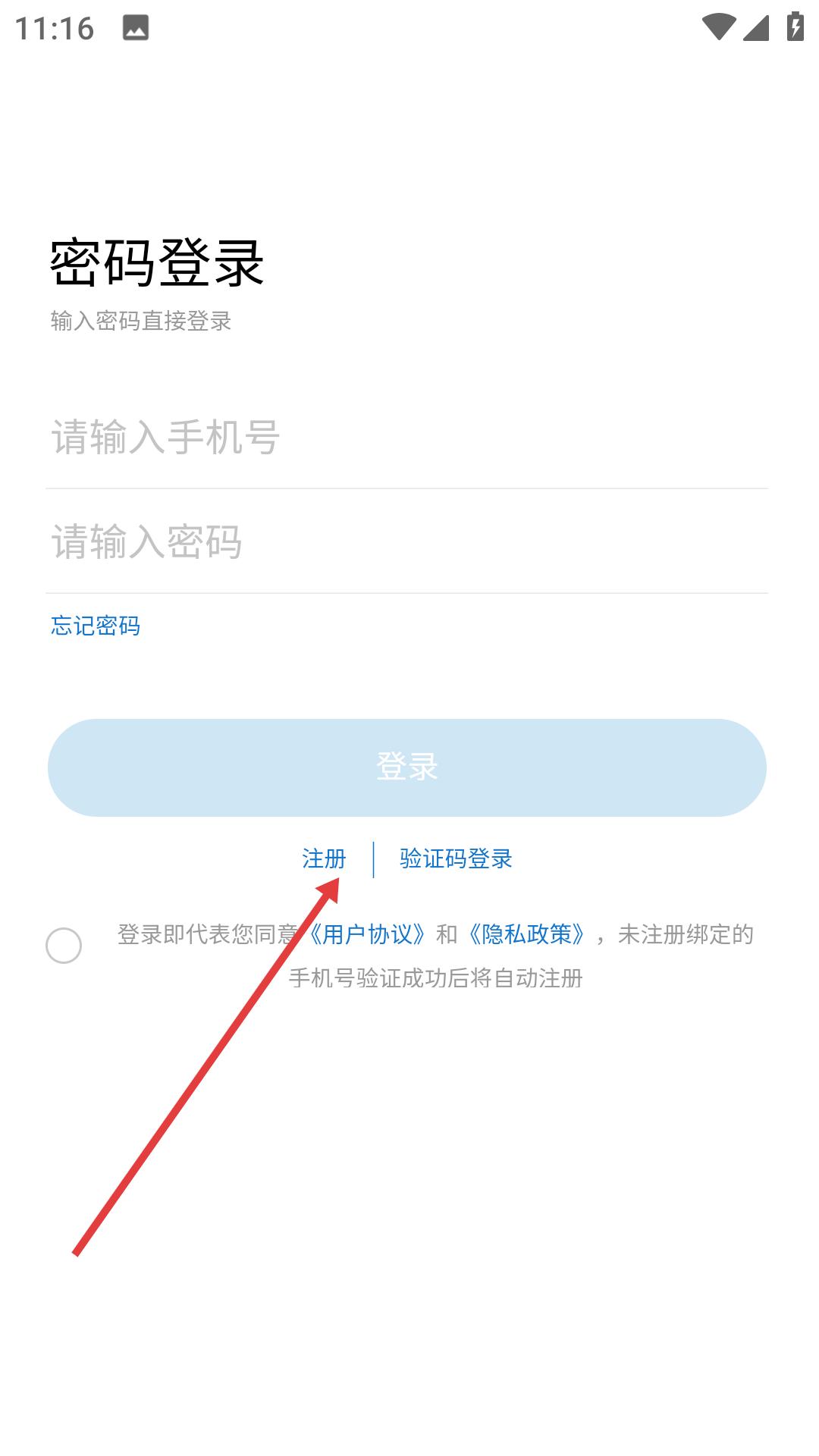Tap the 密码登录 page heading
The width and height of the screenshot is (819, 1456).
click(x=157, y=263)
